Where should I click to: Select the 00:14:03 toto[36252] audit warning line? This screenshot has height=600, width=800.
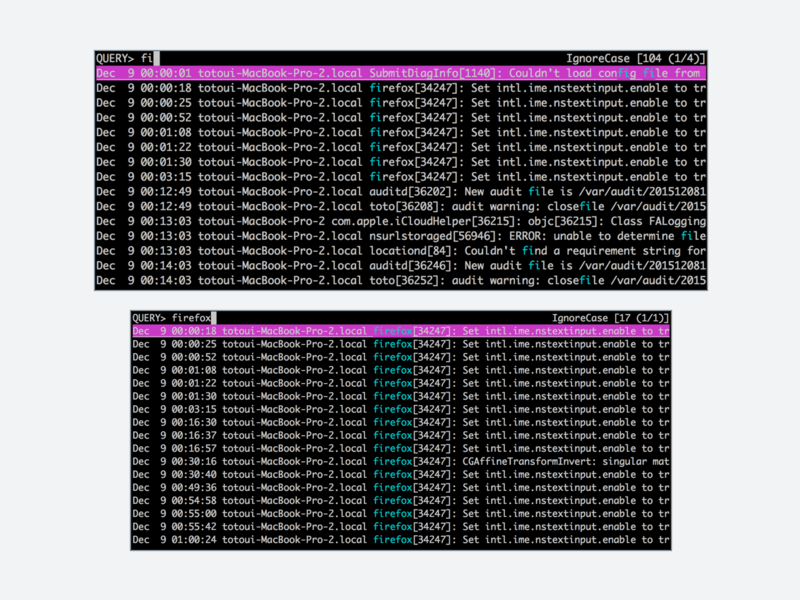pyautogui.click(x=401, y=280)
